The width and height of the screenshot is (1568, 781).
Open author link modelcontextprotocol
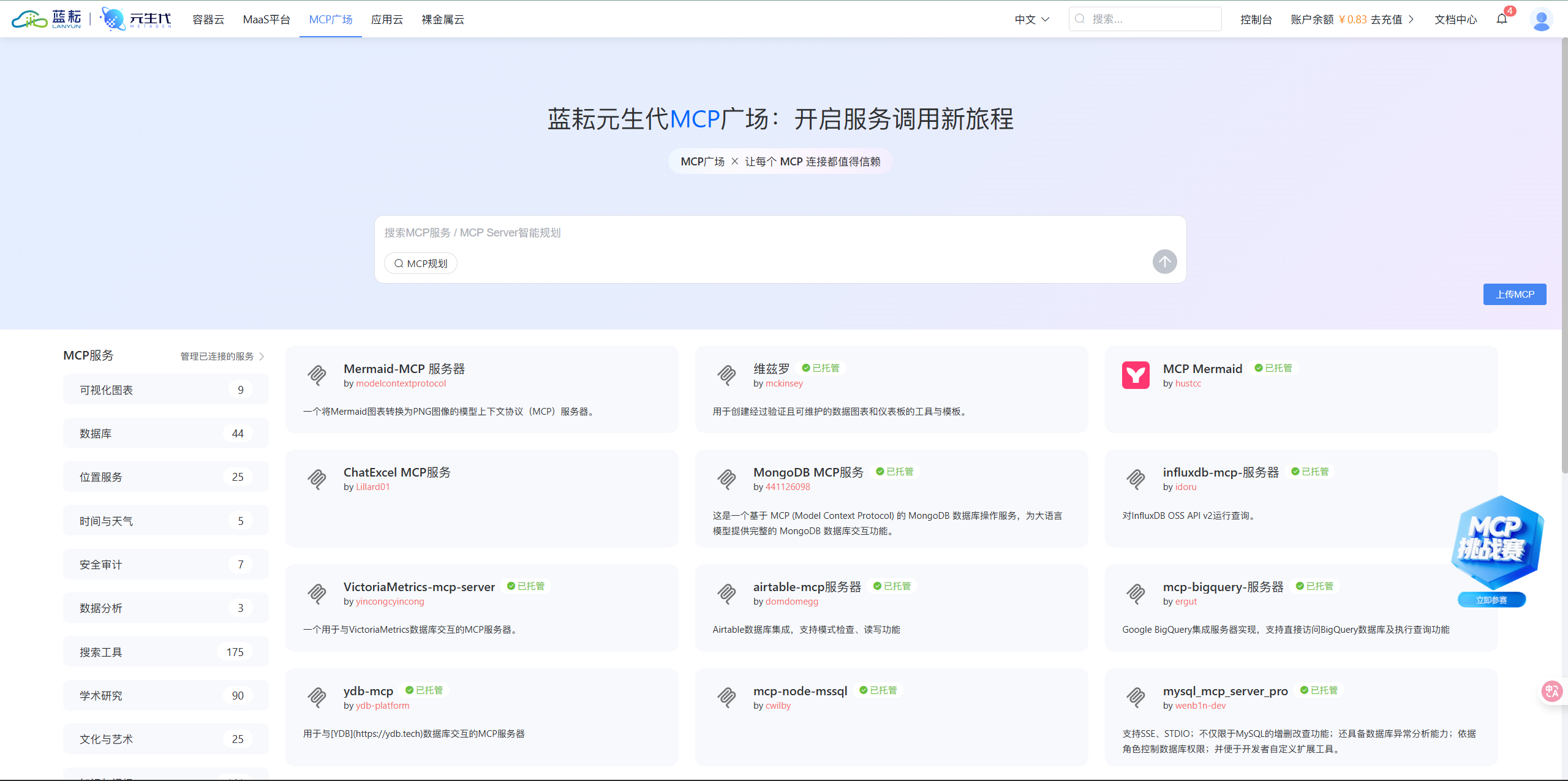401,383
